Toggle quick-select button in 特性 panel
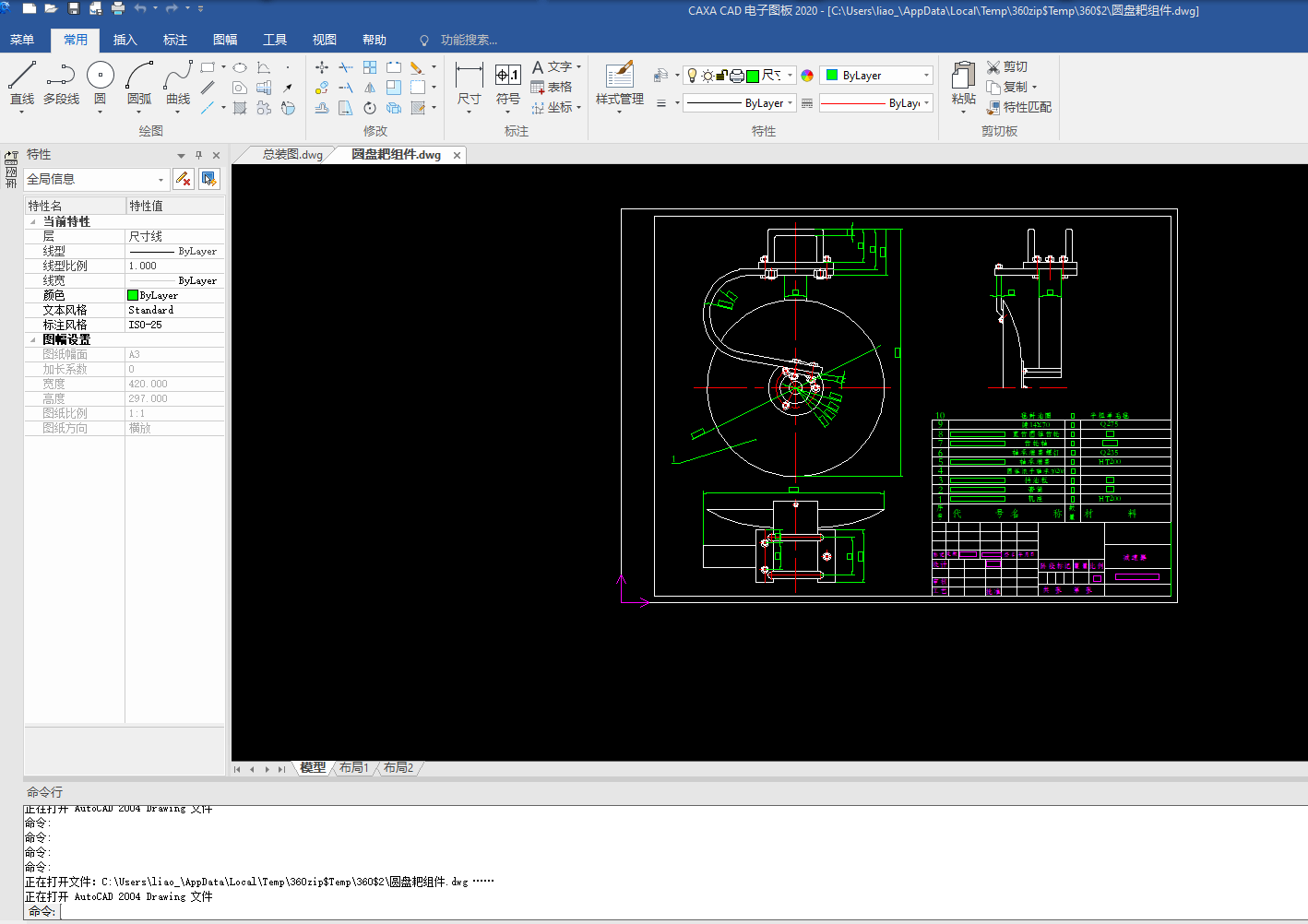This screenshot has width=1308, height=924. [x=209, y=179]
